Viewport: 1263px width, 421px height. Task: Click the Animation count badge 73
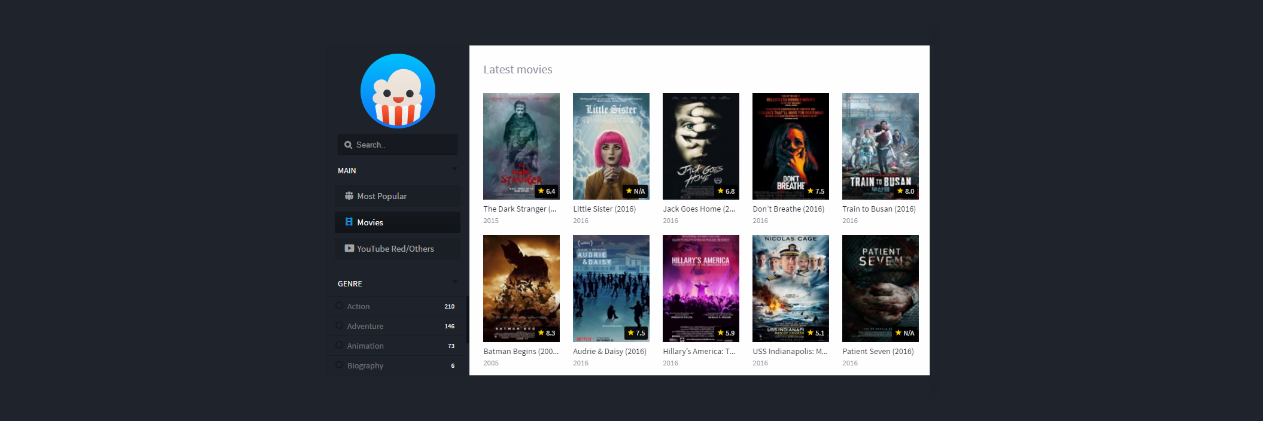(451, 346)
